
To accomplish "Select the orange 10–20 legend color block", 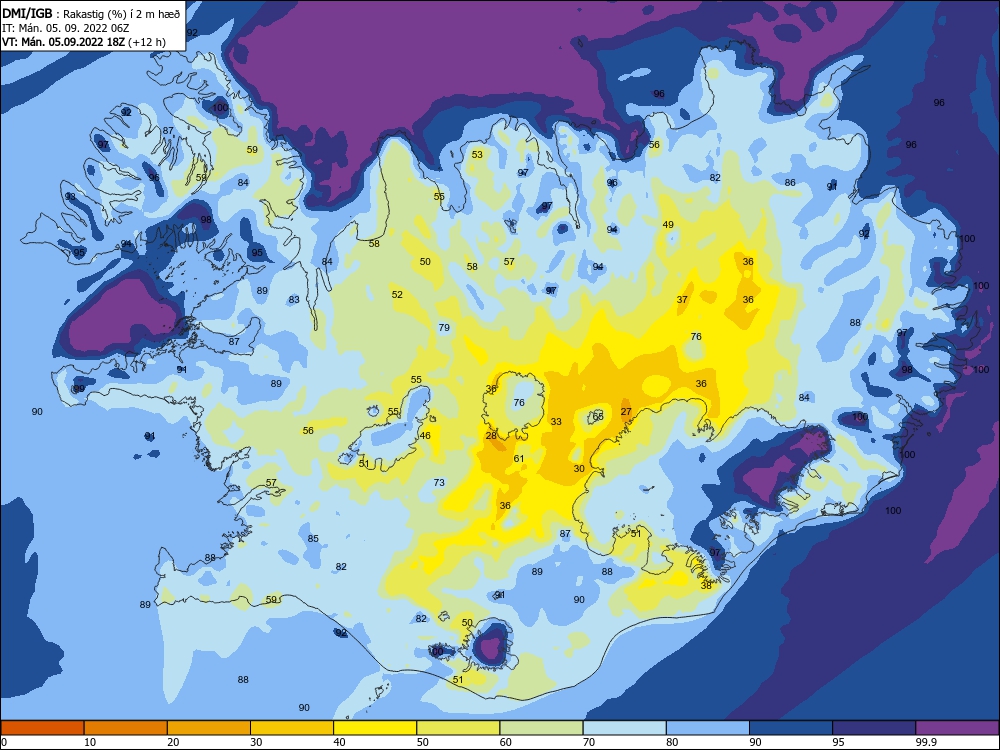I will click(126, 728).
